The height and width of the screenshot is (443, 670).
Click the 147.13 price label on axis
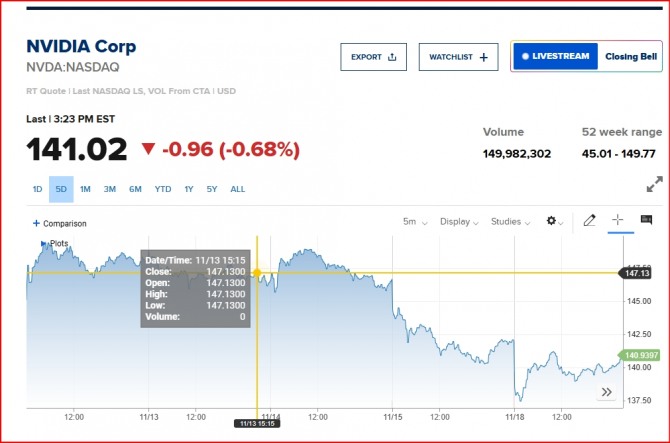pos(636,273)
